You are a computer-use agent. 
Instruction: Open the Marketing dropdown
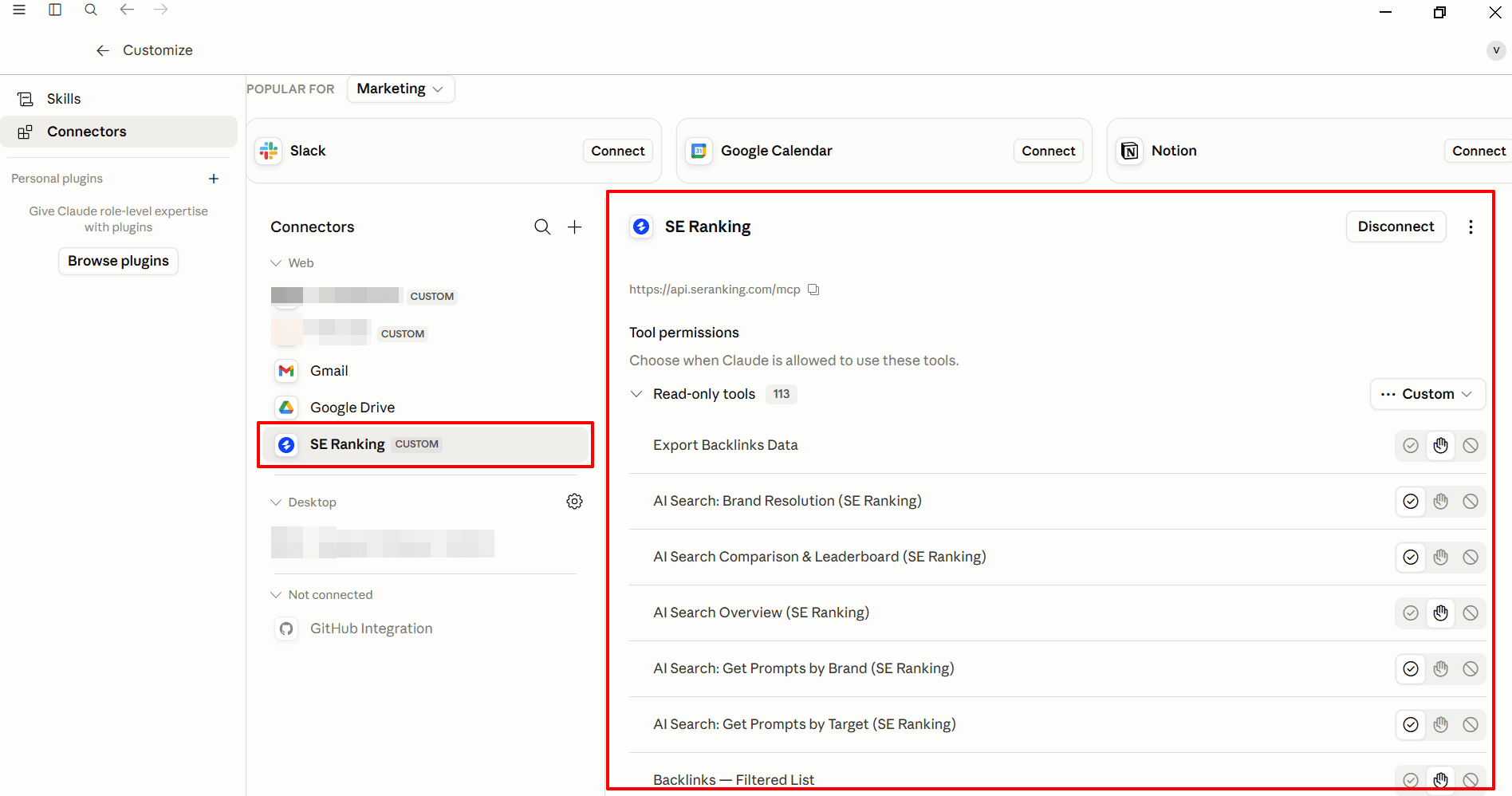click(x=400, y=89)
